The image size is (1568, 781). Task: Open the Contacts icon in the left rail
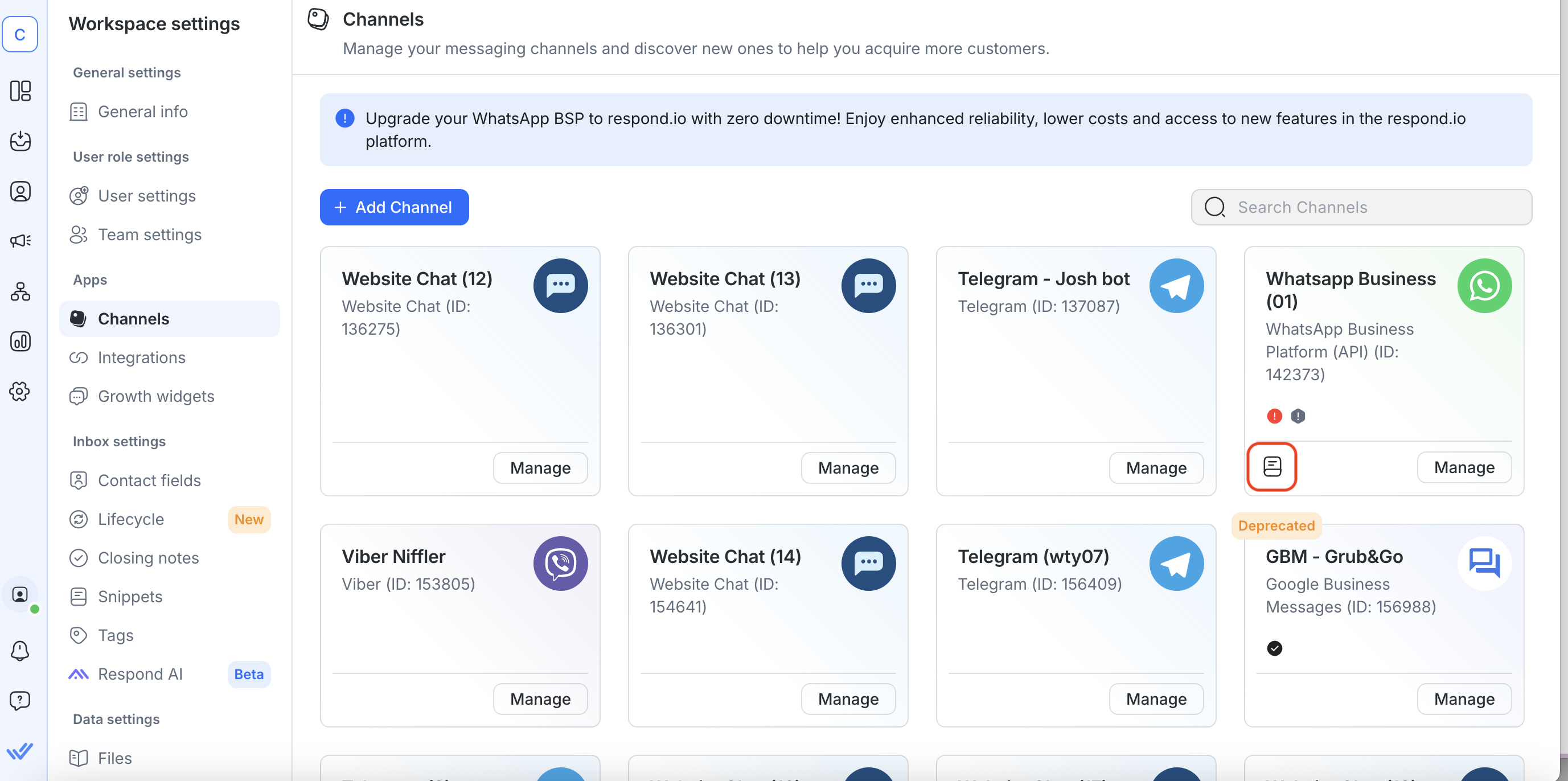coord(20,191)
